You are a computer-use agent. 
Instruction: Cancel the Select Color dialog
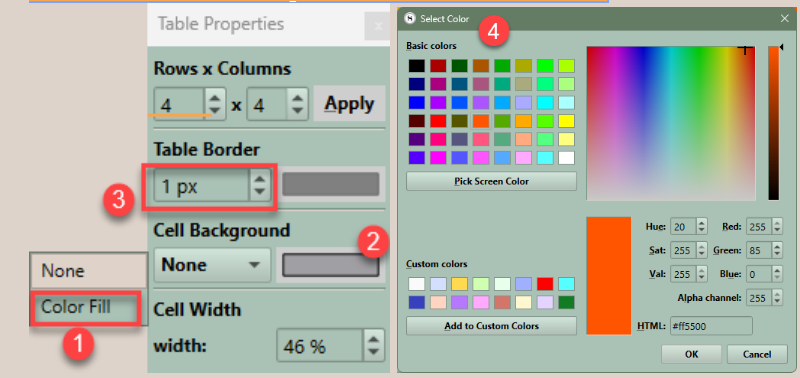pos(757,354)
